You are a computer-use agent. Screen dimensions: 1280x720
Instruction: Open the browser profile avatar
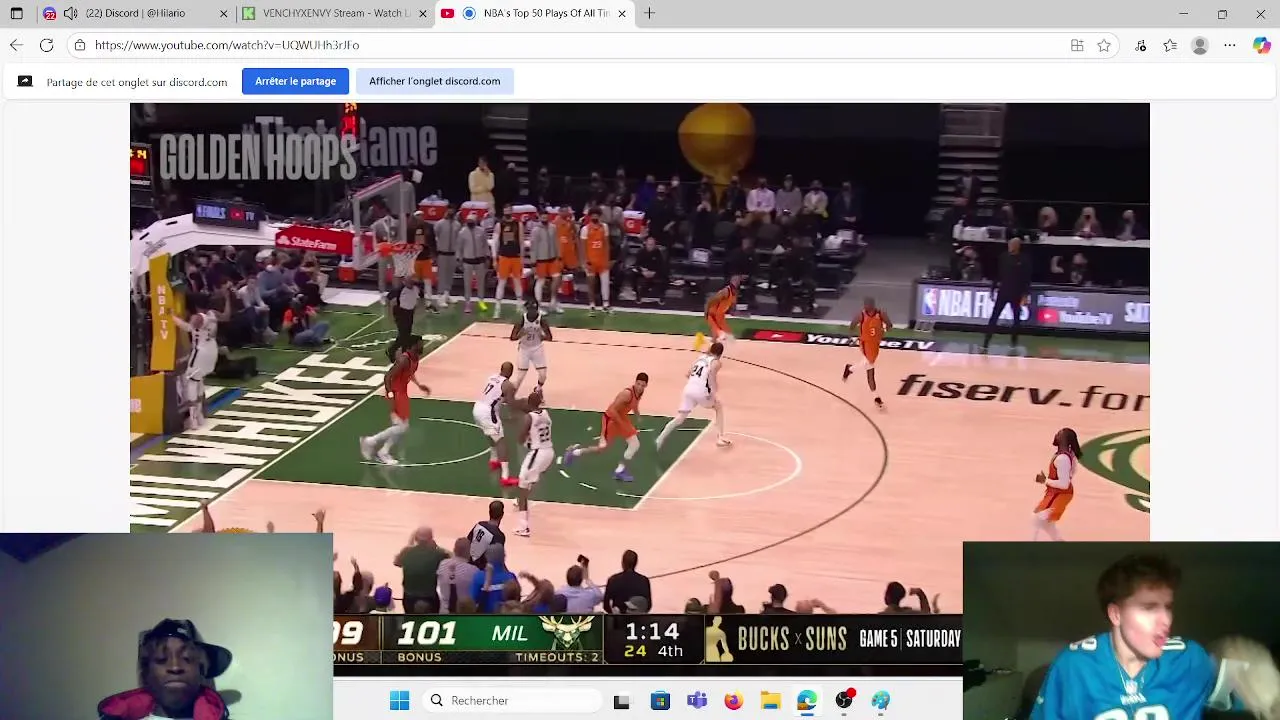point(1200,45)
